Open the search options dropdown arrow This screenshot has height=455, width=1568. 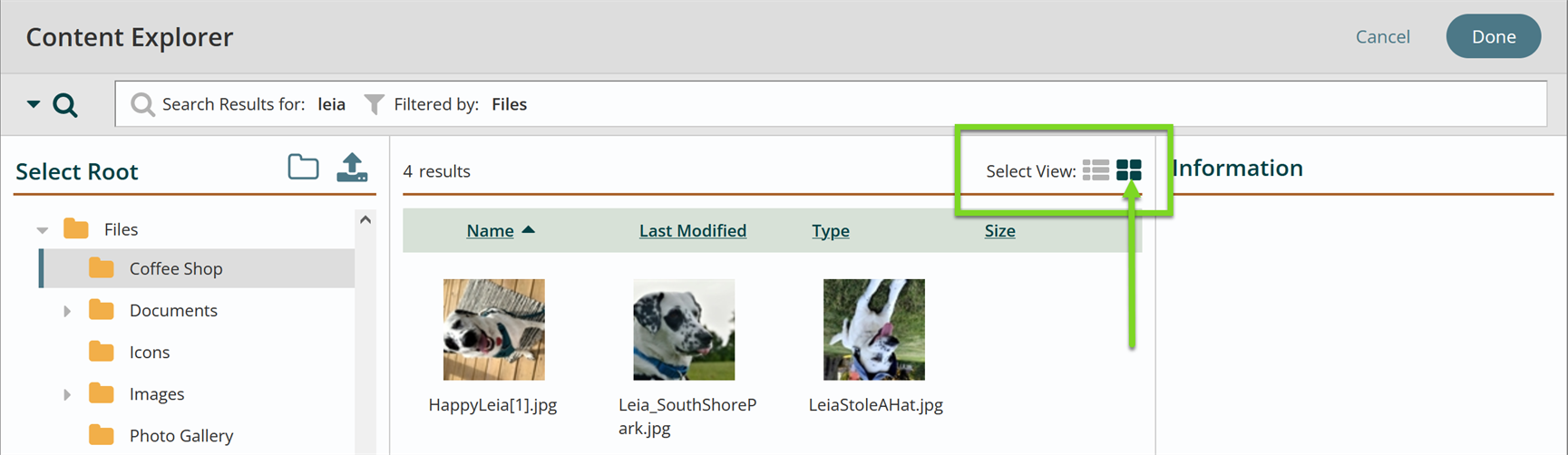[34, 104]
